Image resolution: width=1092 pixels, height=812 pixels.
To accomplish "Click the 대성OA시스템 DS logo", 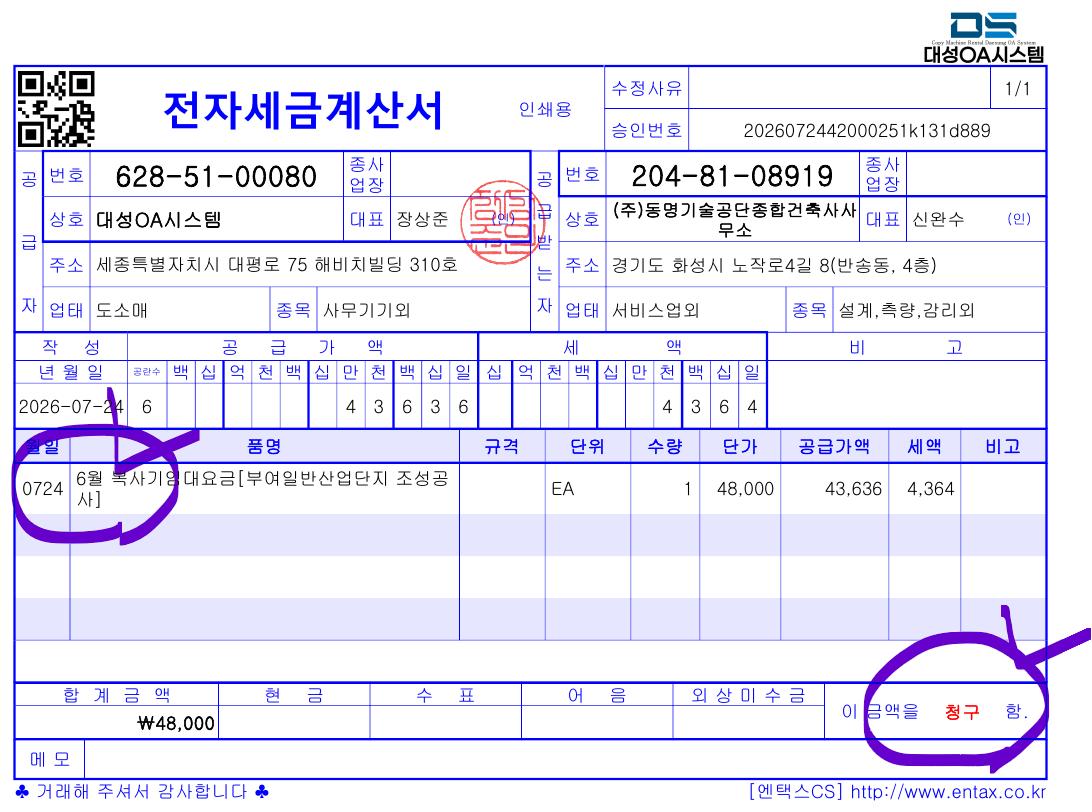I will 983,38.
